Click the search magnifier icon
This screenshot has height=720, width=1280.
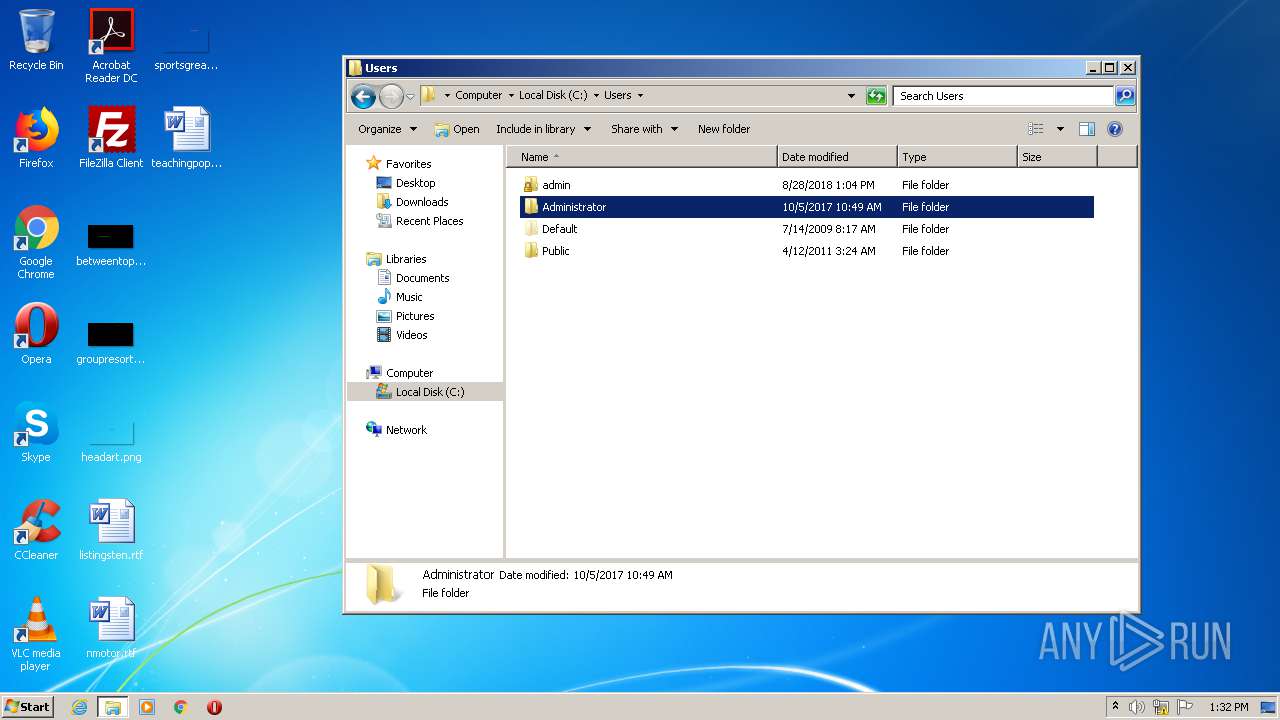(x=1125, y=96)
